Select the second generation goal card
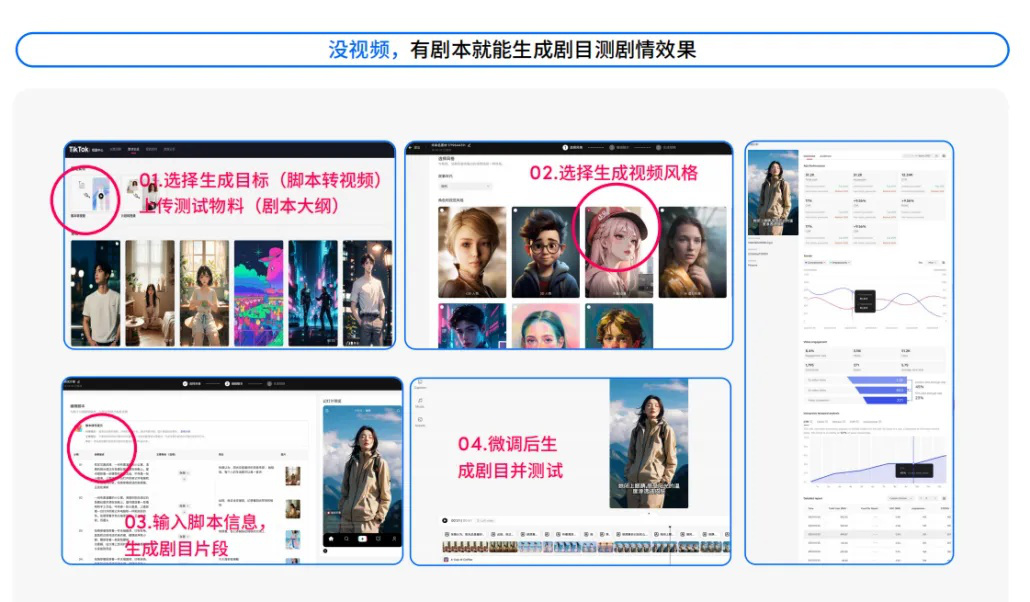The image size is (1030, 602). [x=135, y=190]
